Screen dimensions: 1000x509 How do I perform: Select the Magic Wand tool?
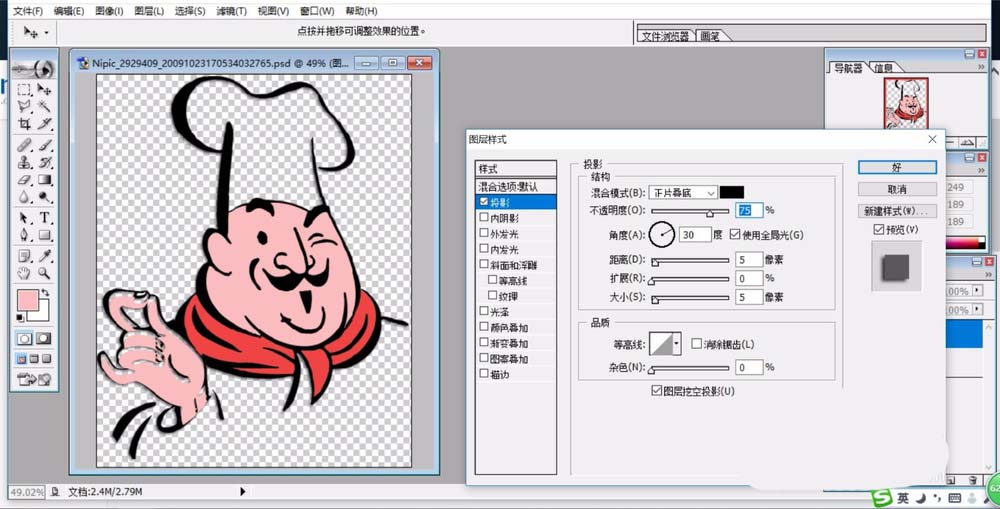click(x=44, y=107)
